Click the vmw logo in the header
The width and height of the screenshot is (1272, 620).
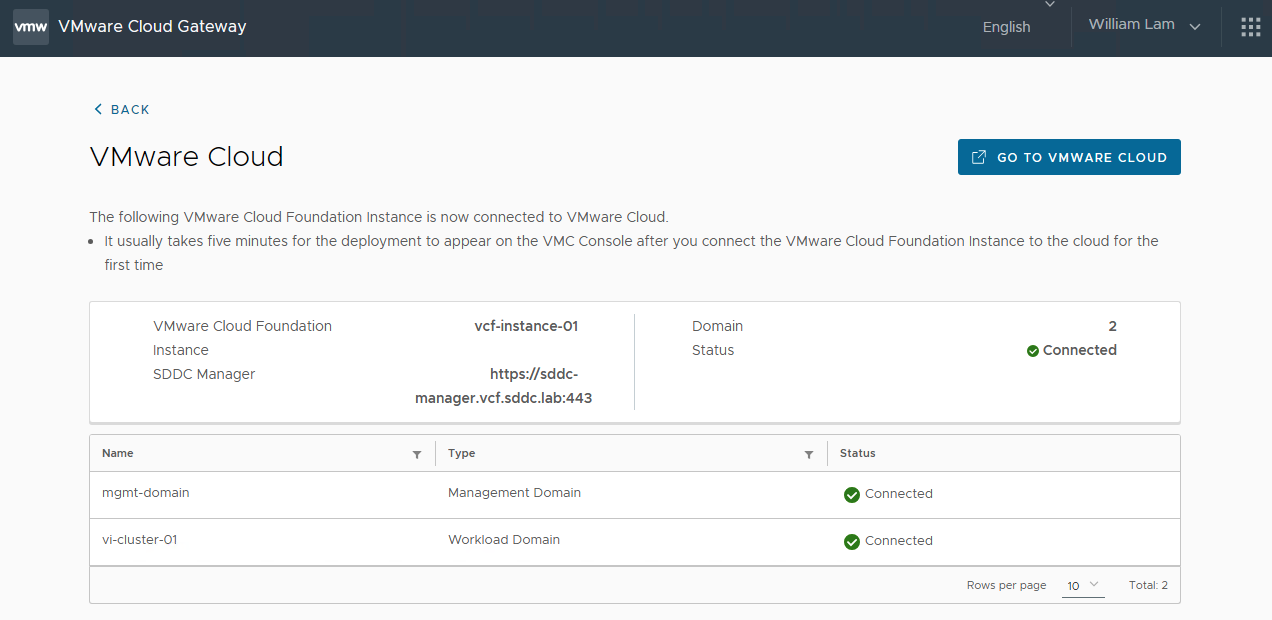tap(30, 26)
